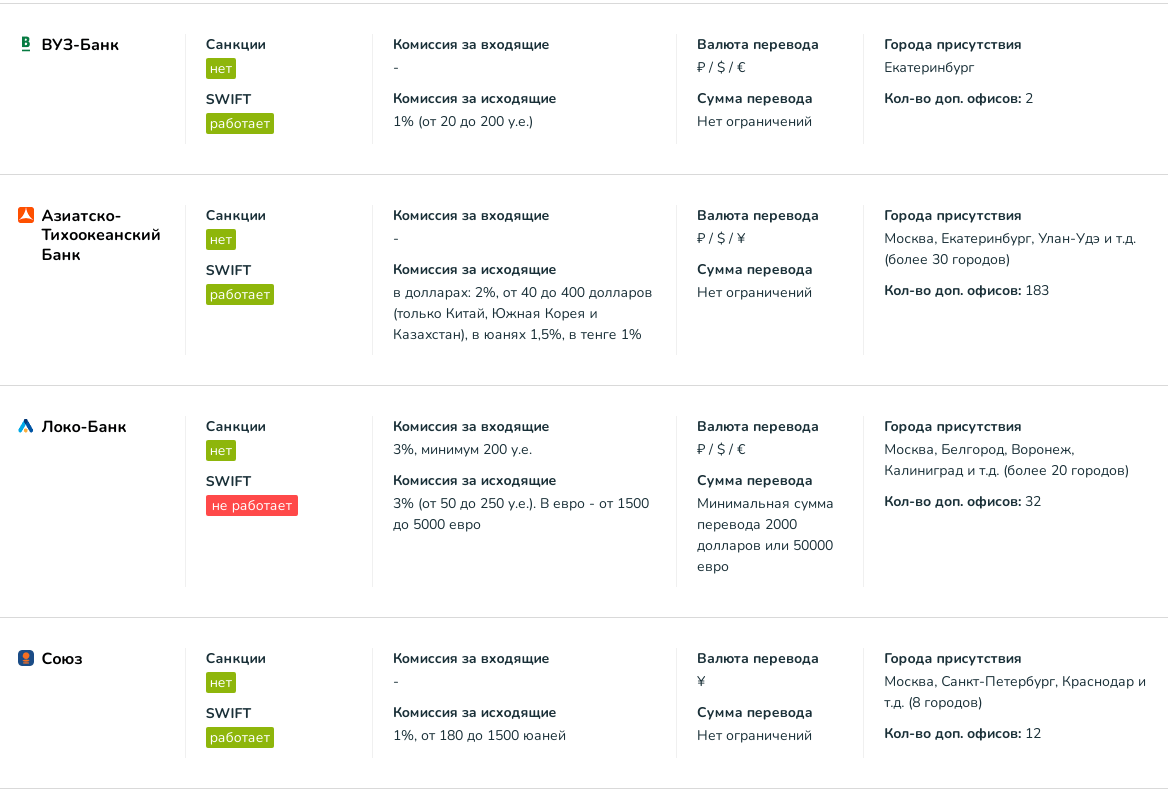Click the ВУЗ-Банк logo icon
Viewport: 1171px width, 798px height.
(x=26, y=44)
